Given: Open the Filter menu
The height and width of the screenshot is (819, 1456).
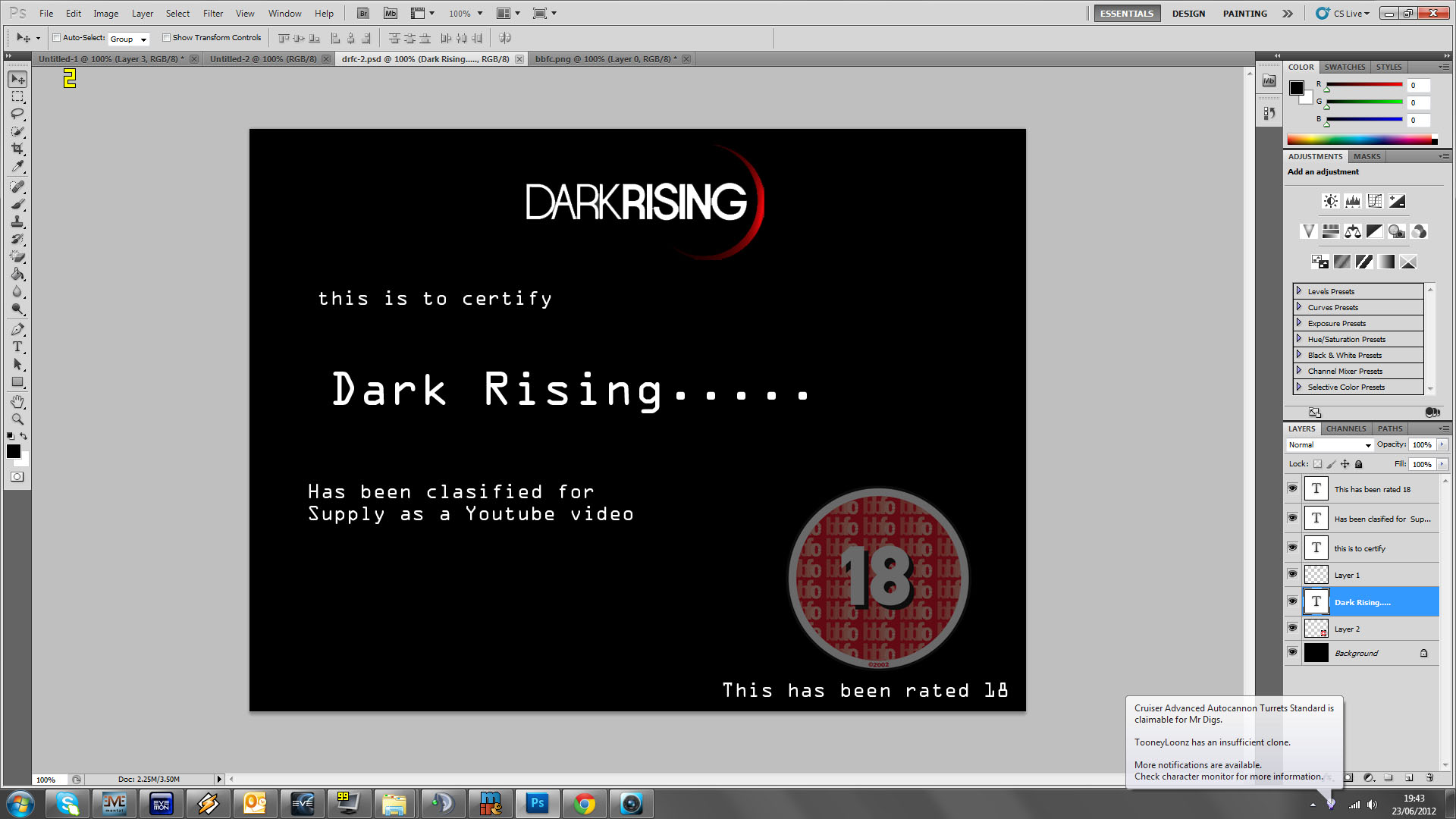Looking at the screenshot, I should 212,14.
